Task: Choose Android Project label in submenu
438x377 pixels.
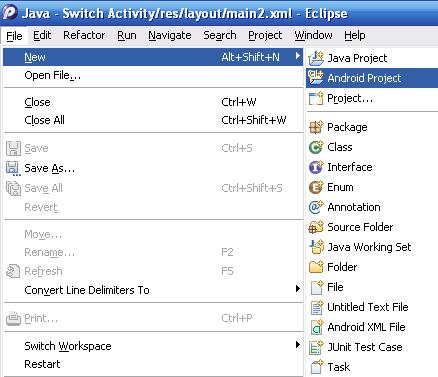Action: [364, 78]
